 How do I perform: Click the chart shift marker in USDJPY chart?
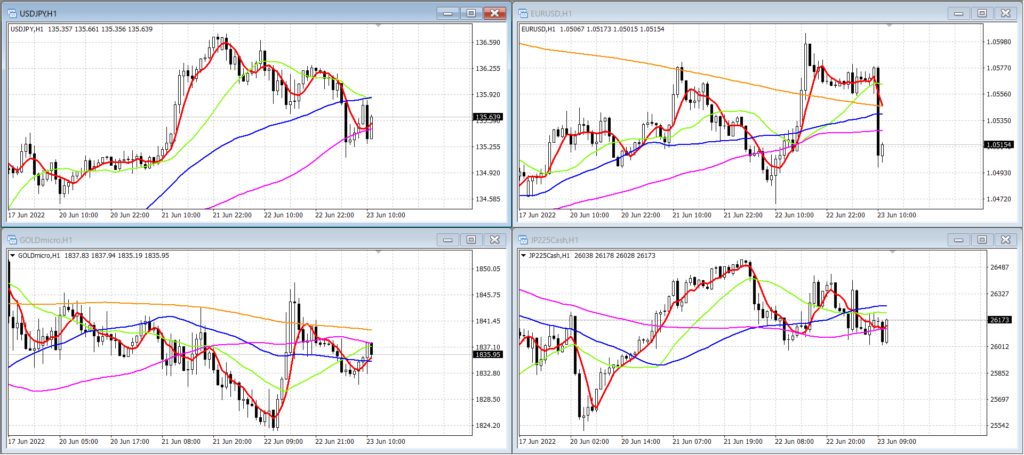(379, 25)
